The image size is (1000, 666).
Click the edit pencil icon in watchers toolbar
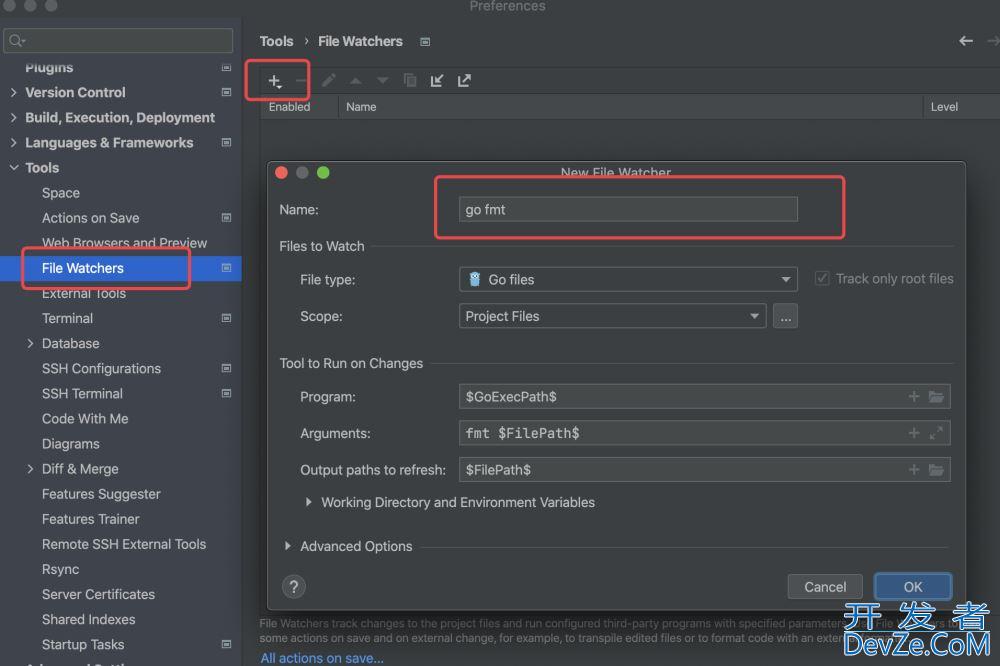point(328,80)
